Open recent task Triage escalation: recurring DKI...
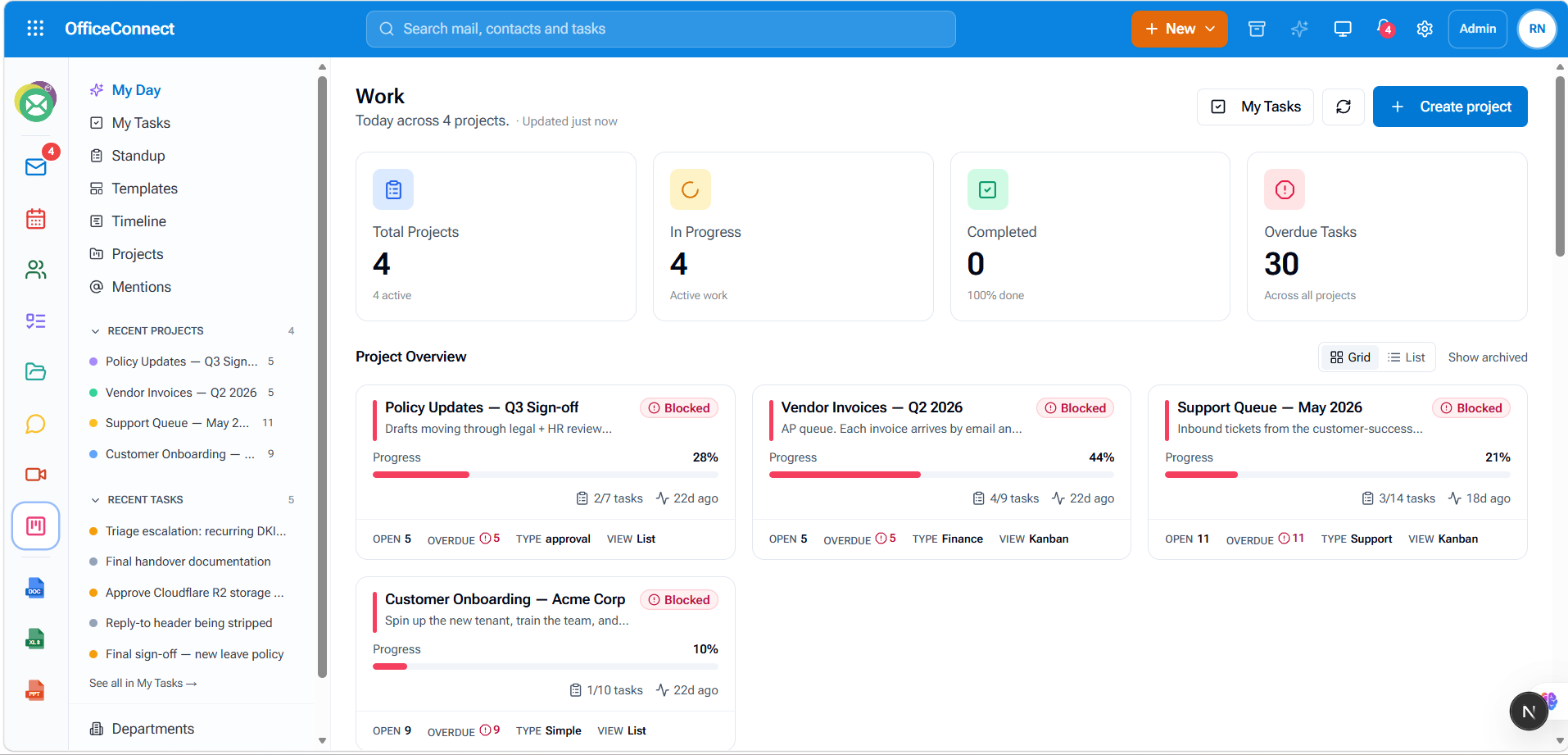The height and width of the screenshot is (755, 1568). click(x=188, y=531)
